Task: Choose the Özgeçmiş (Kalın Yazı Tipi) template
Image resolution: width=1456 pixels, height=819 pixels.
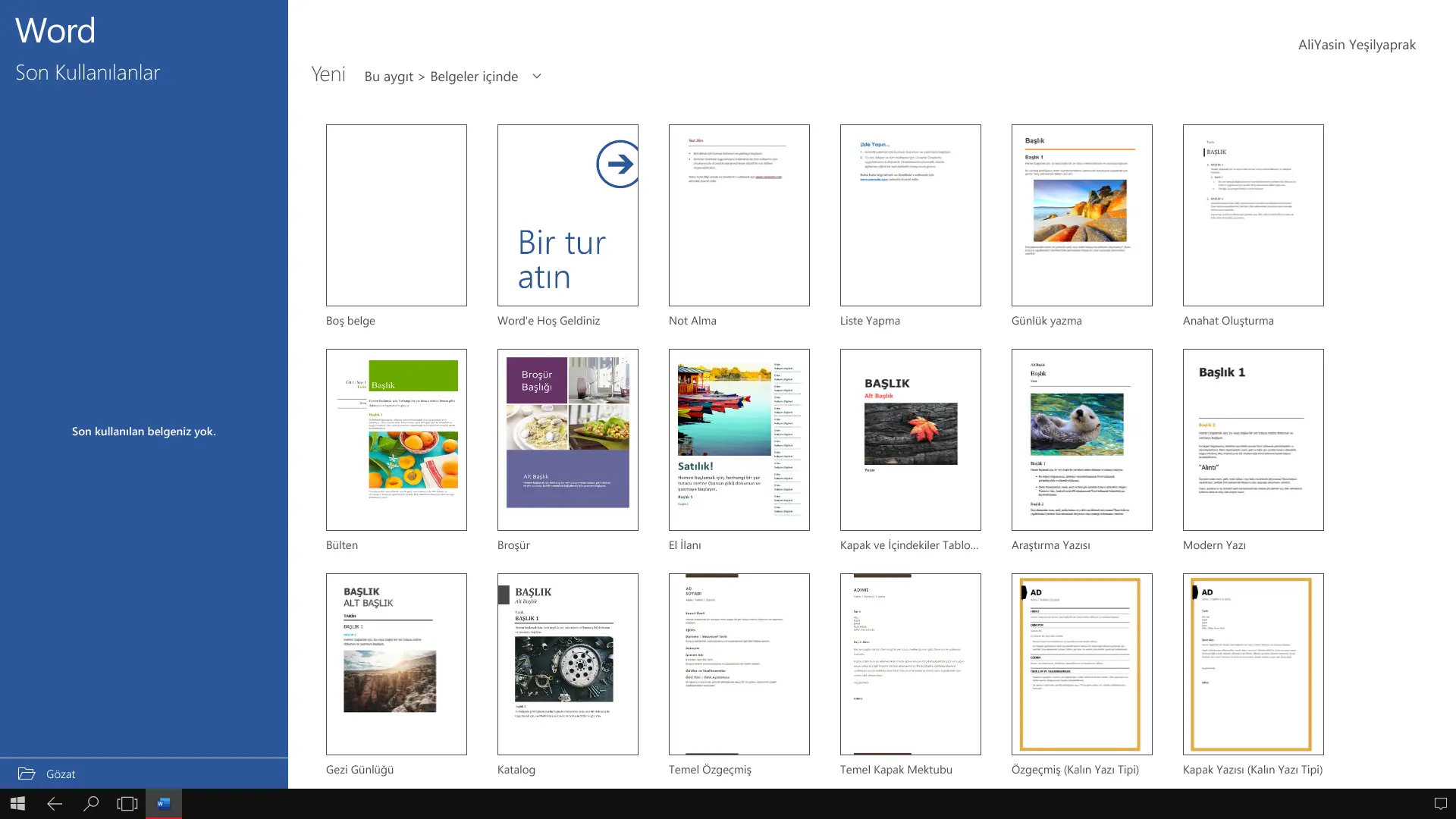Action: pyautogui.click(x=1082, y=664)
